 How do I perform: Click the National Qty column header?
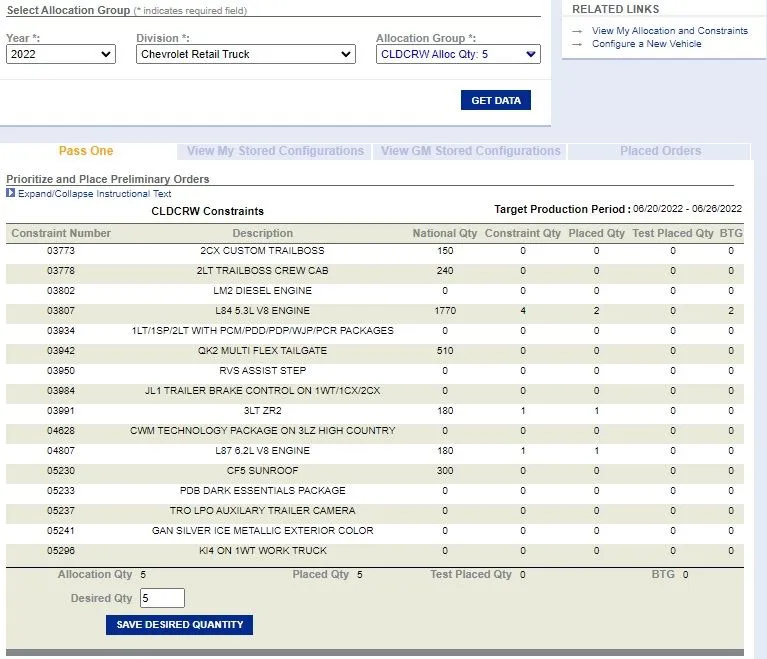coord(444,233)
